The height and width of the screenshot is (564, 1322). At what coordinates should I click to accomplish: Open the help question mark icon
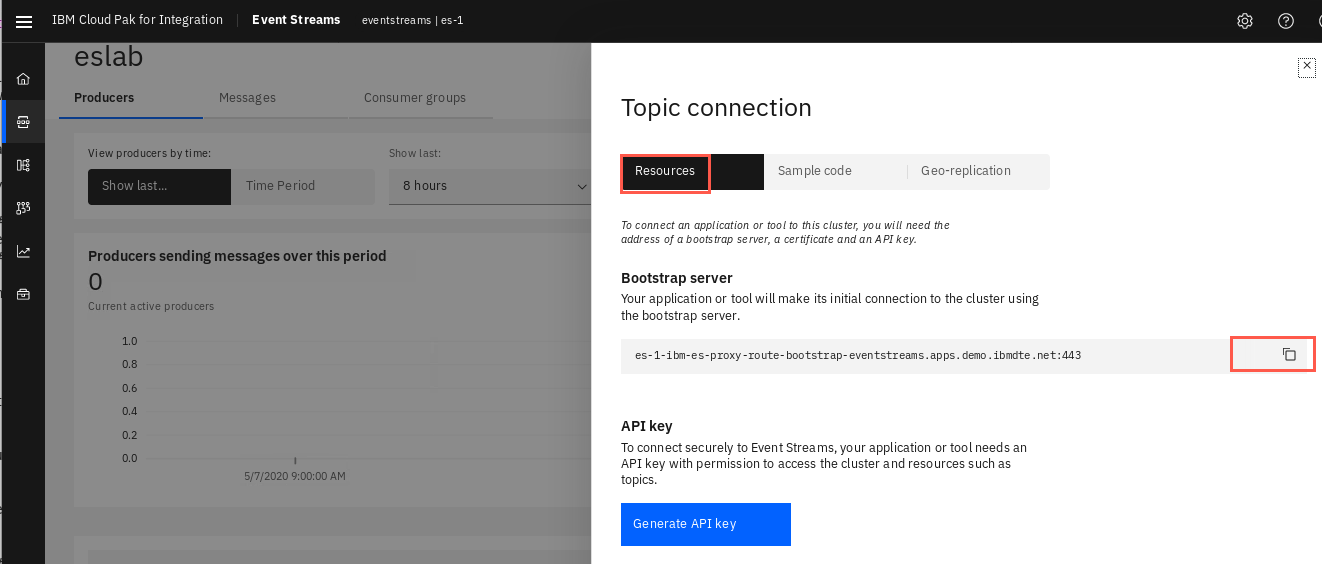click(1286, 21)
